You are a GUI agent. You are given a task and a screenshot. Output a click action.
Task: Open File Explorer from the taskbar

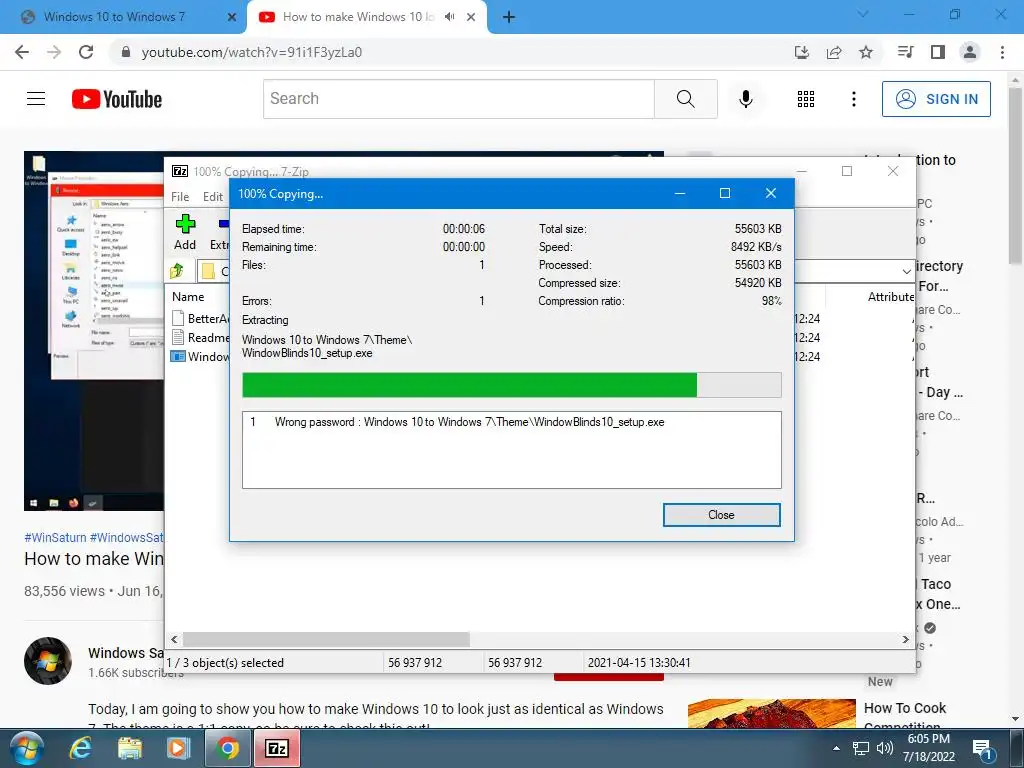pos(130,748)
